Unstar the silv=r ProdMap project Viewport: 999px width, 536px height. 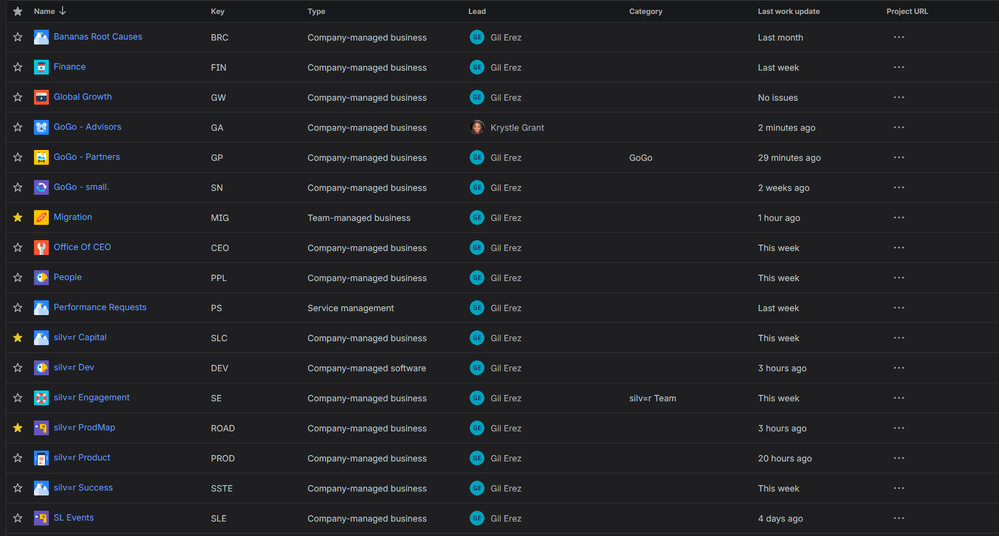click(x=18, y=428)
